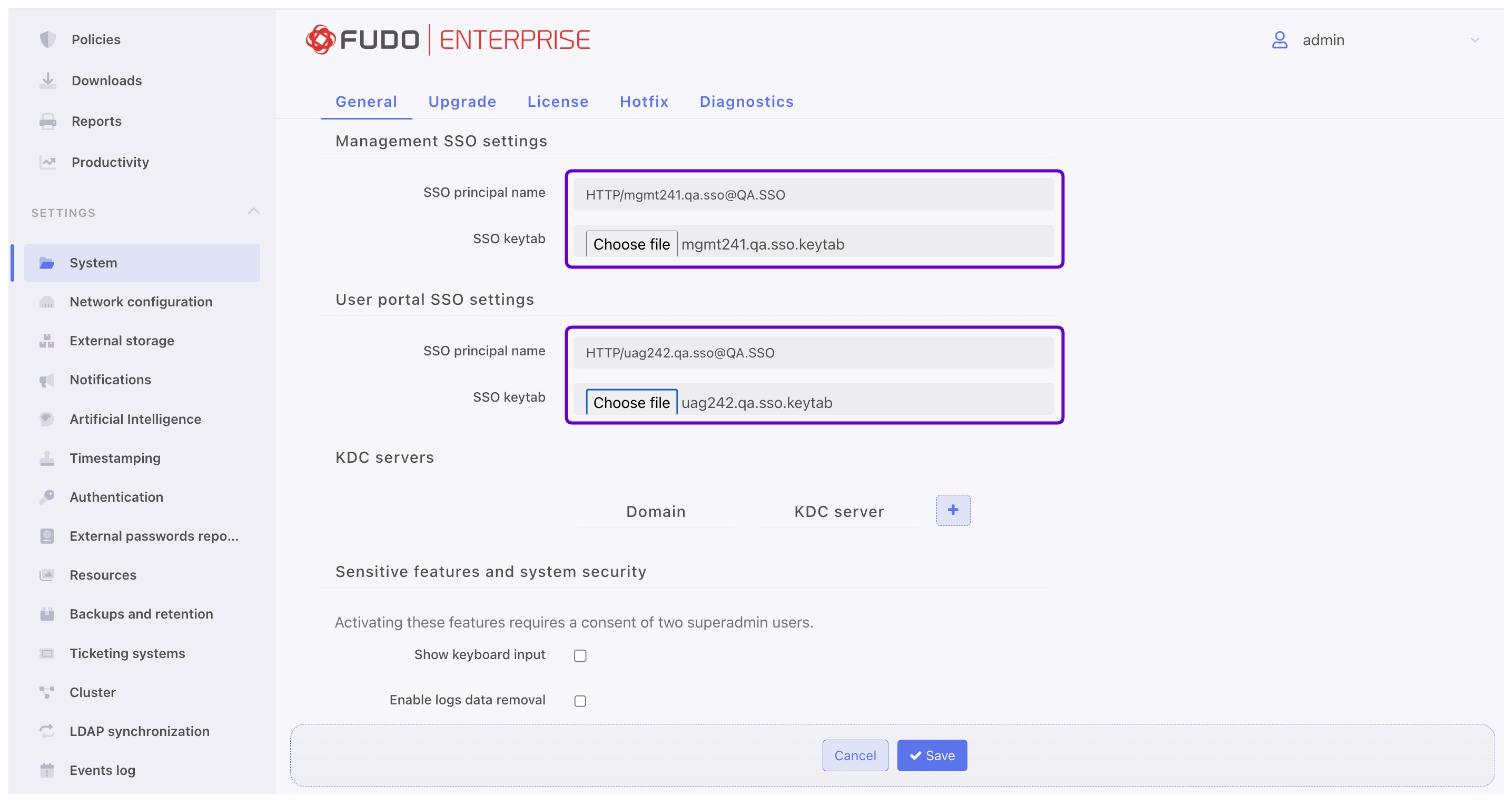Click the Productivity chart icon
The height and width of the screenshot is (806, 1512).
[47, 162]
